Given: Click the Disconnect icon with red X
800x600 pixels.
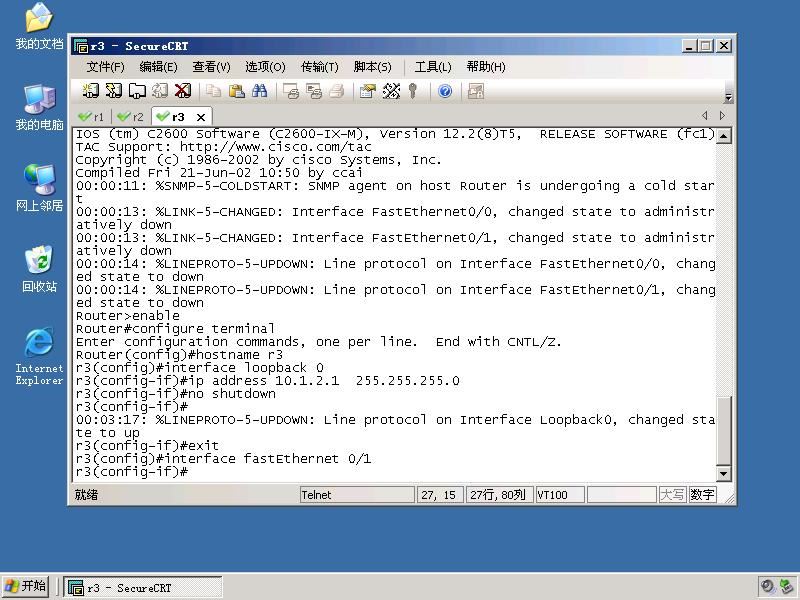Looking at the screenshot, I should pyautogui.click(x=183, y=91).
